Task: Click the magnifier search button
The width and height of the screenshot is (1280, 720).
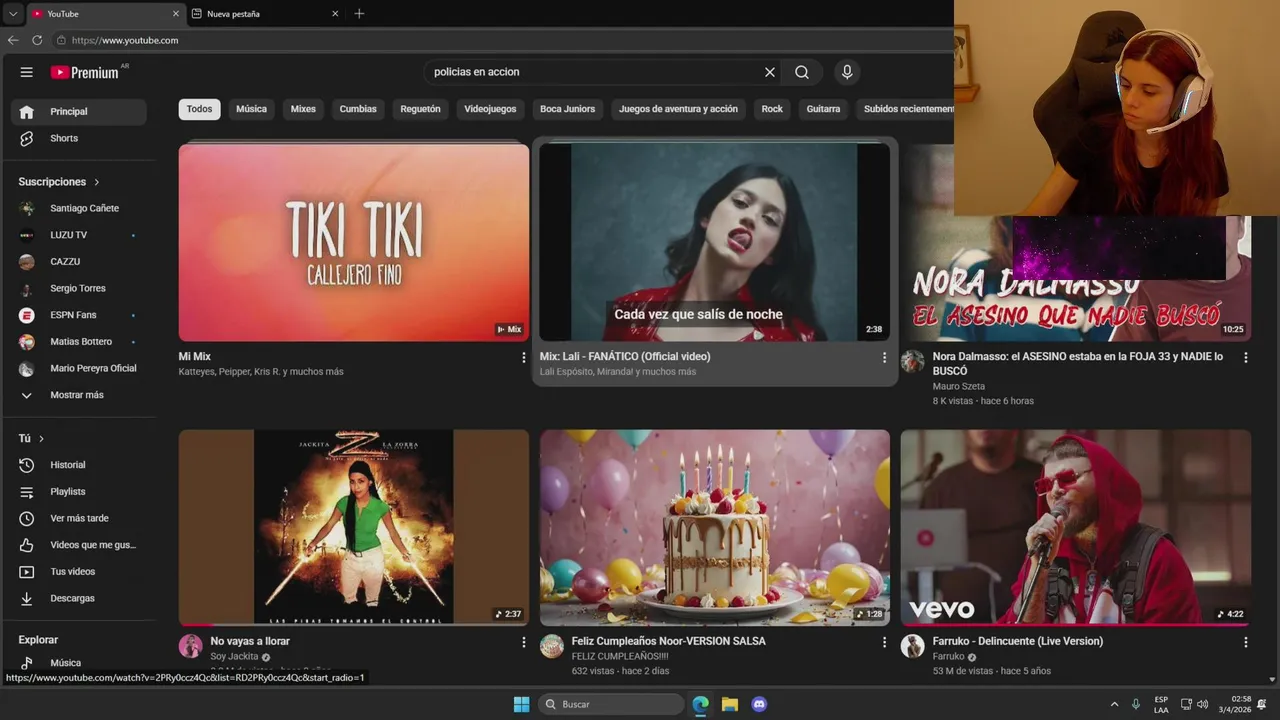Action: point(802,72)
